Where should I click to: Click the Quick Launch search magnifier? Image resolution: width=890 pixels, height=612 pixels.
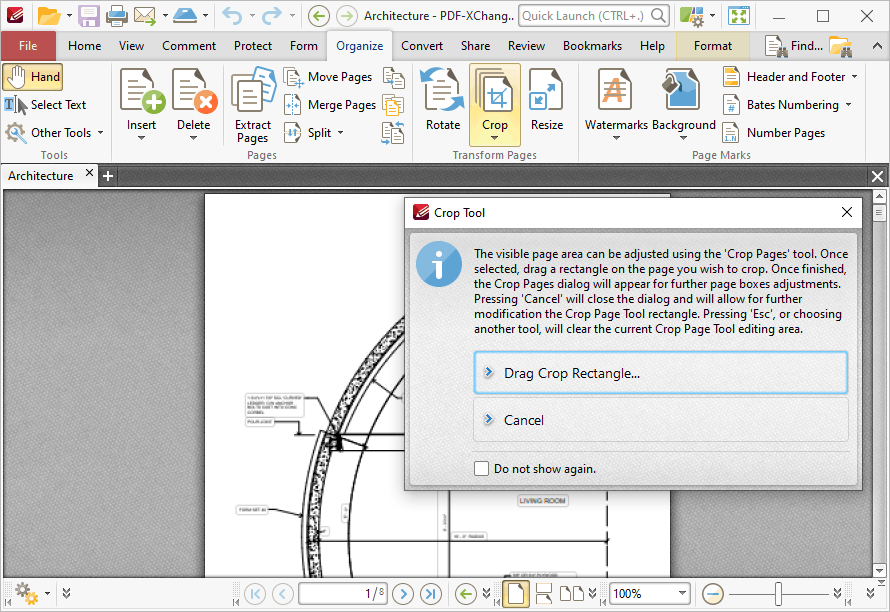tap(658, 15)
